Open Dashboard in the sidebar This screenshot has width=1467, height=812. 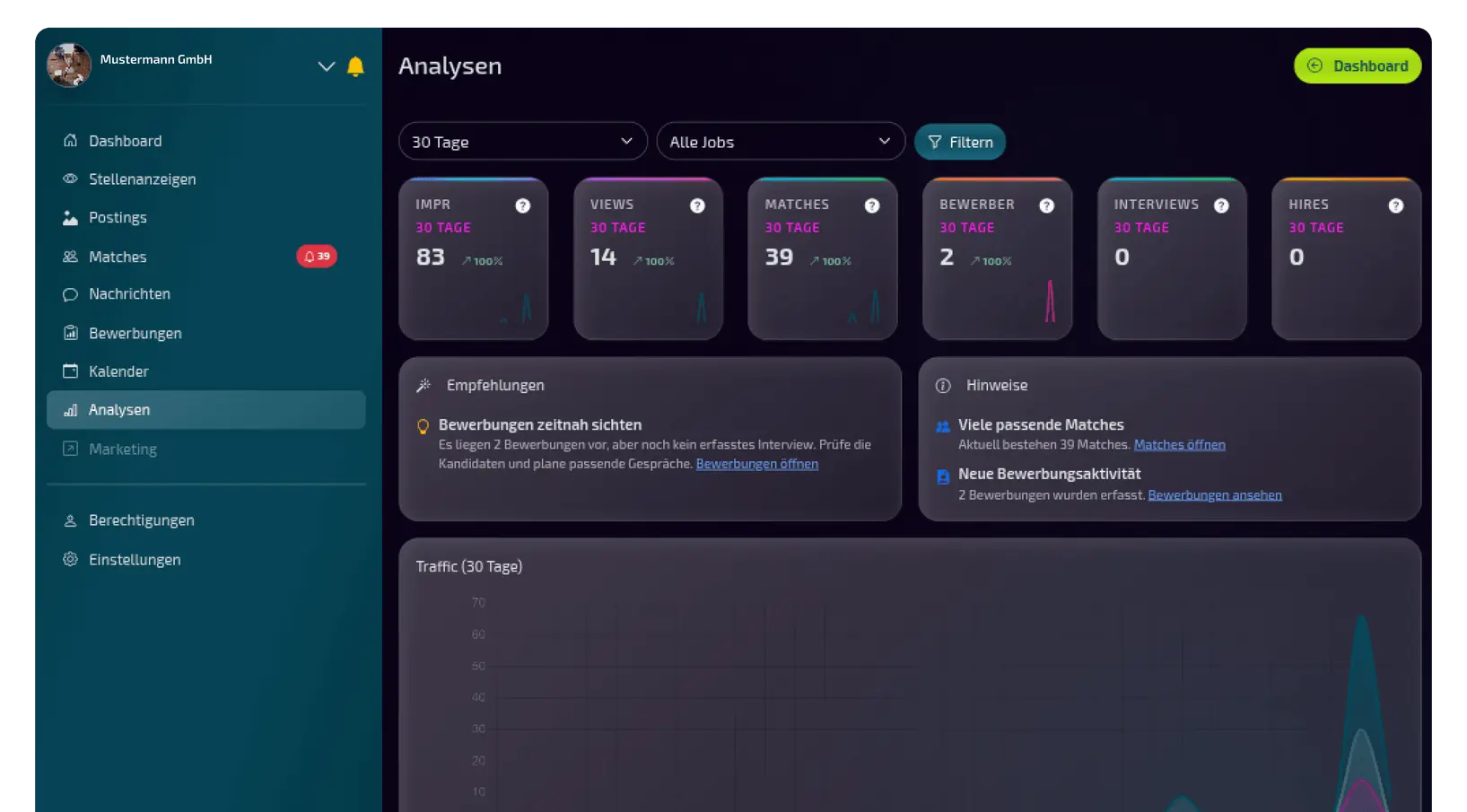[x=205, y=141]
